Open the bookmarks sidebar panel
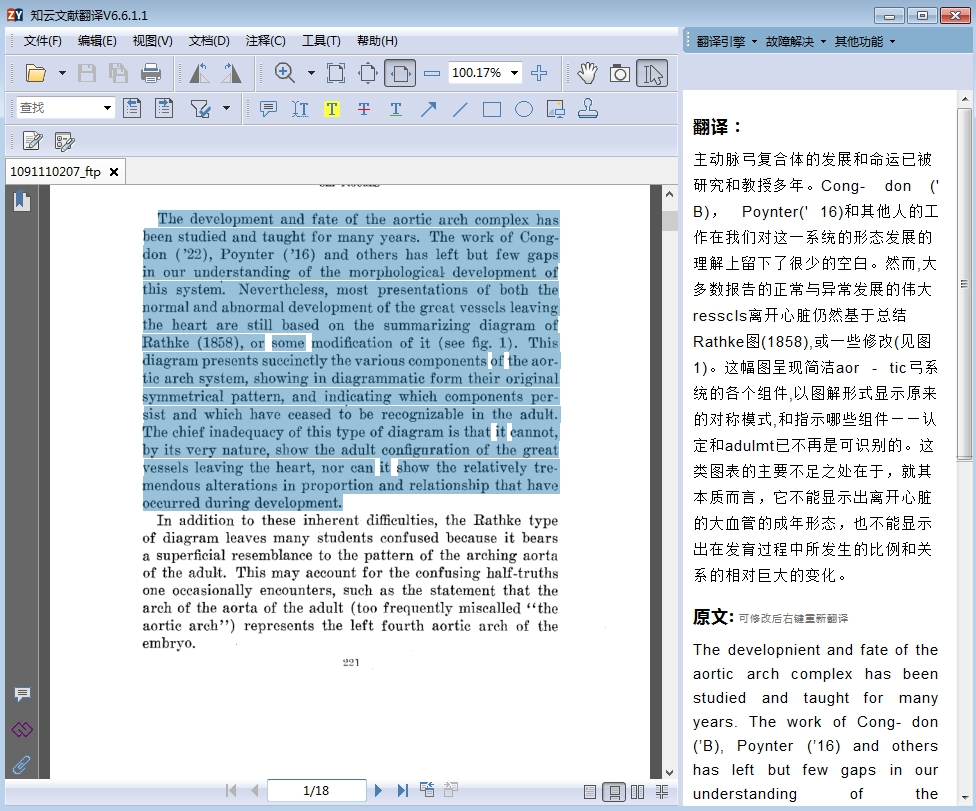Viewport: 976px width, 811px height. (x=22, y=200)
